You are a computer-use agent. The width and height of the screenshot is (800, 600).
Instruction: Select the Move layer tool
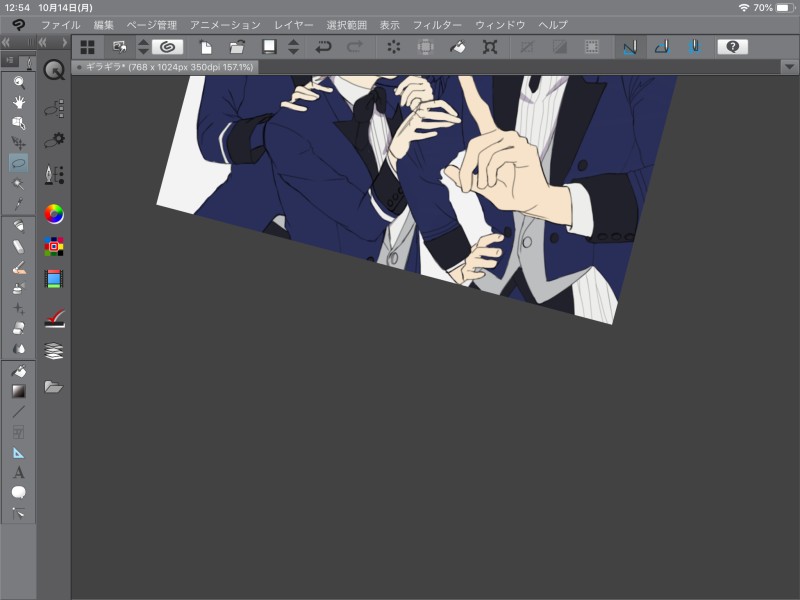coord(18,143)
